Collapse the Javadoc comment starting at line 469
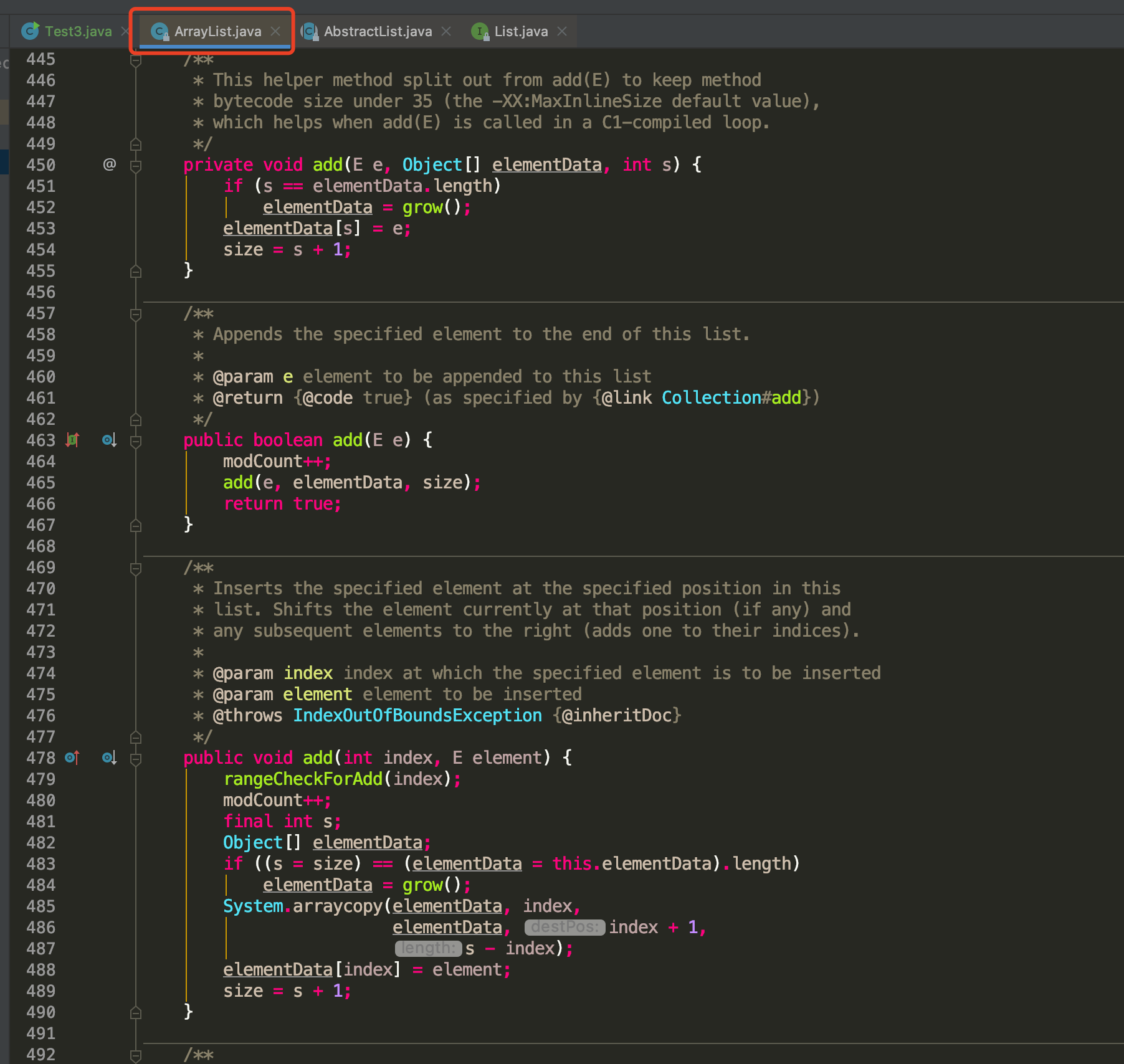The height and width of the screenshot is (1064, 1124). click(136, 568)
